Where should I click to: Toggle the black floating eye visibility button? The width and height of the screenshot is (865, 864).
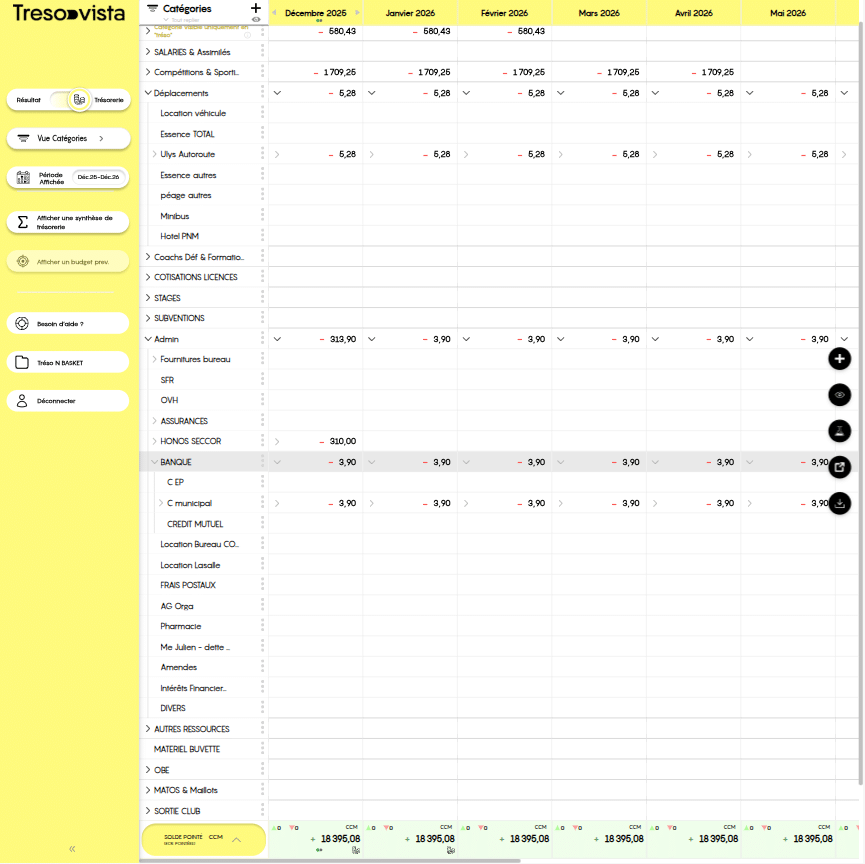point(840,395)
